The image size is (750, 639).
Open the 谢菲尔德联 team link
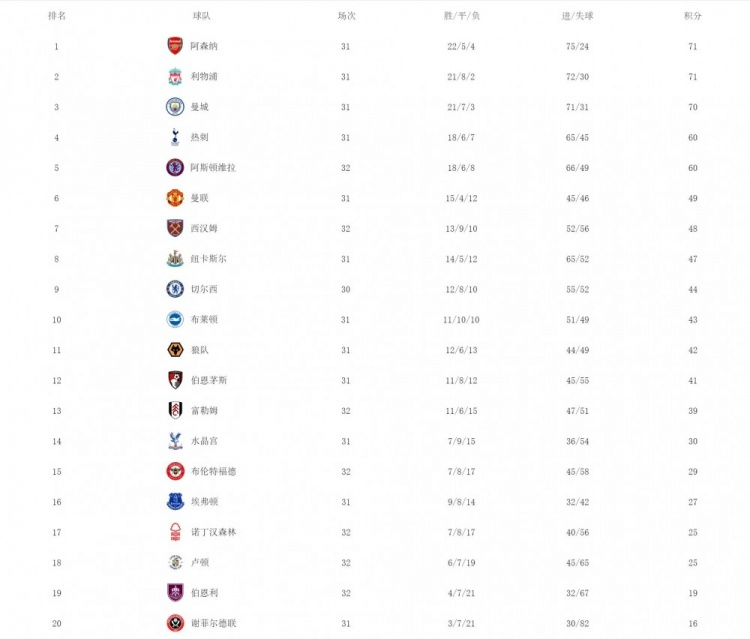click(x=212, y=624)
